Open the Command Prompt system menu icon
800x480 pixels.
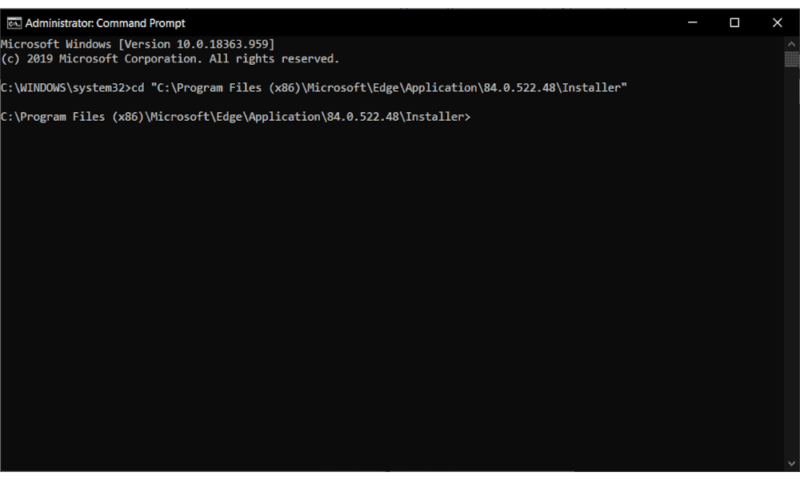point(13,22)
